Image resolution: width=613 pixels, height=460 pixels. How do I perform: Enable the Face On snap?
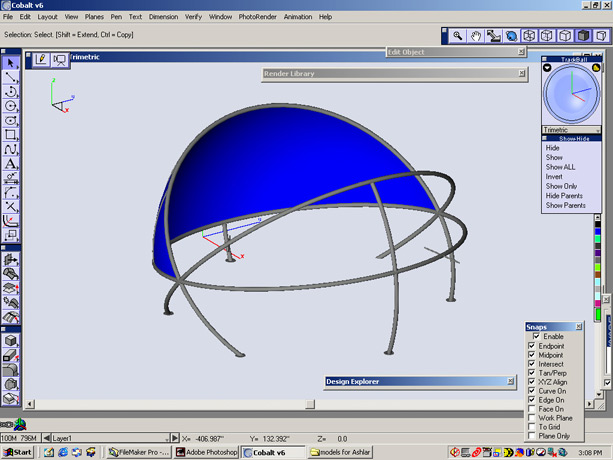[x=532, y=409]
